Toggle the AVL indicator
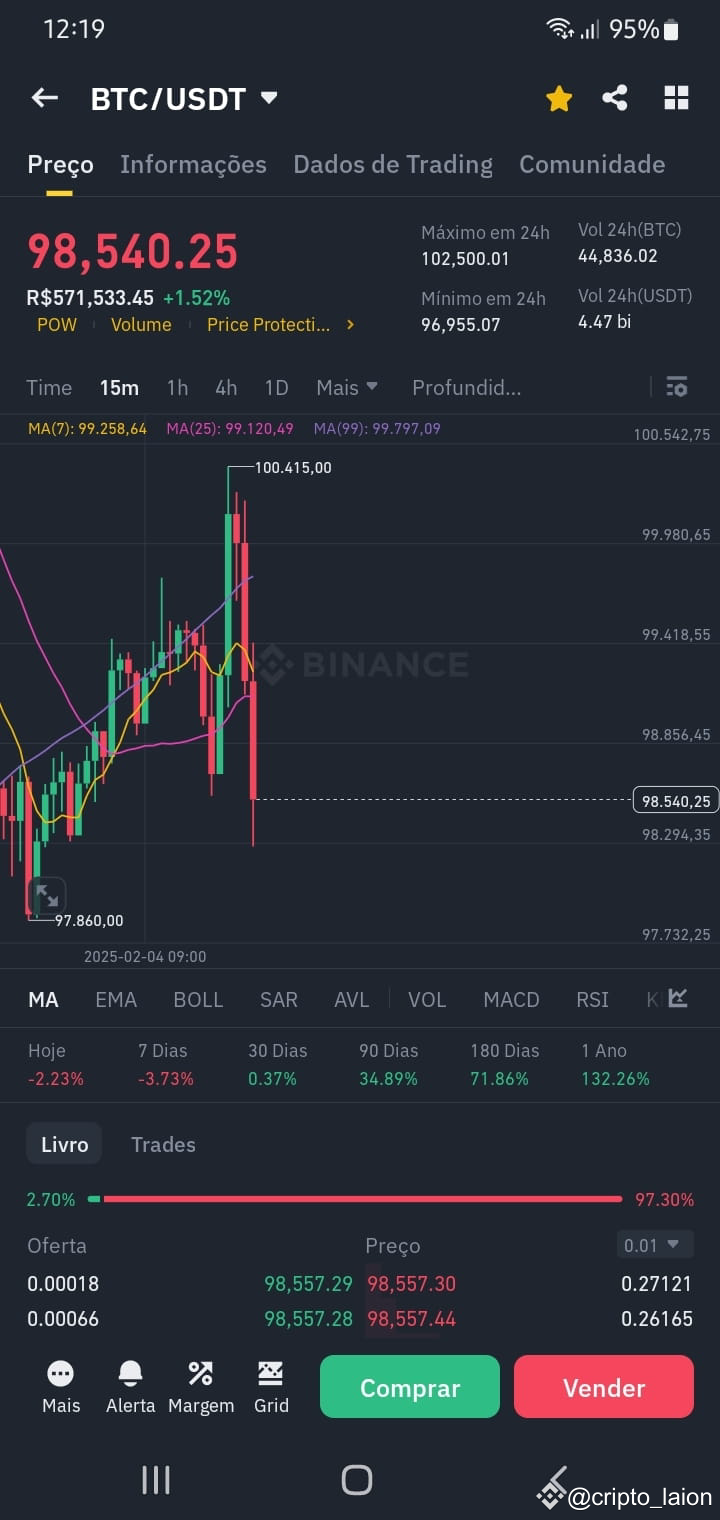This screenshot has width=720, height=1520. (351, 999)
